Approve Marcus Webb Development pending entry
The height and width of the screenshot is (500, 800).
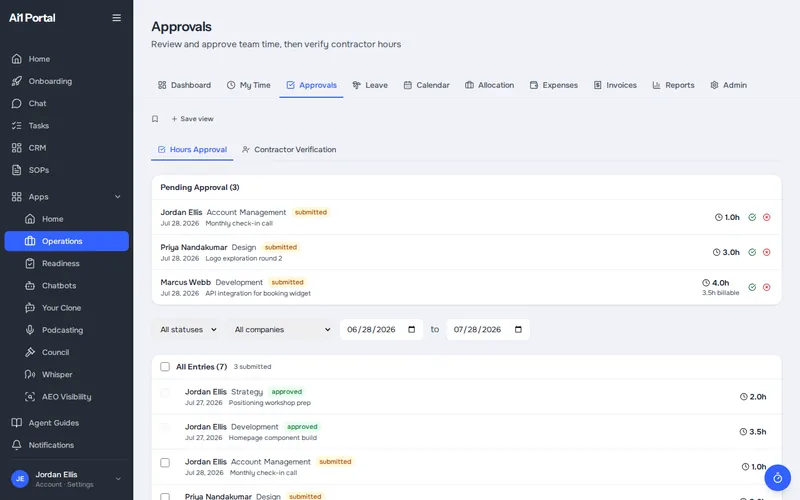pos(752,287)
